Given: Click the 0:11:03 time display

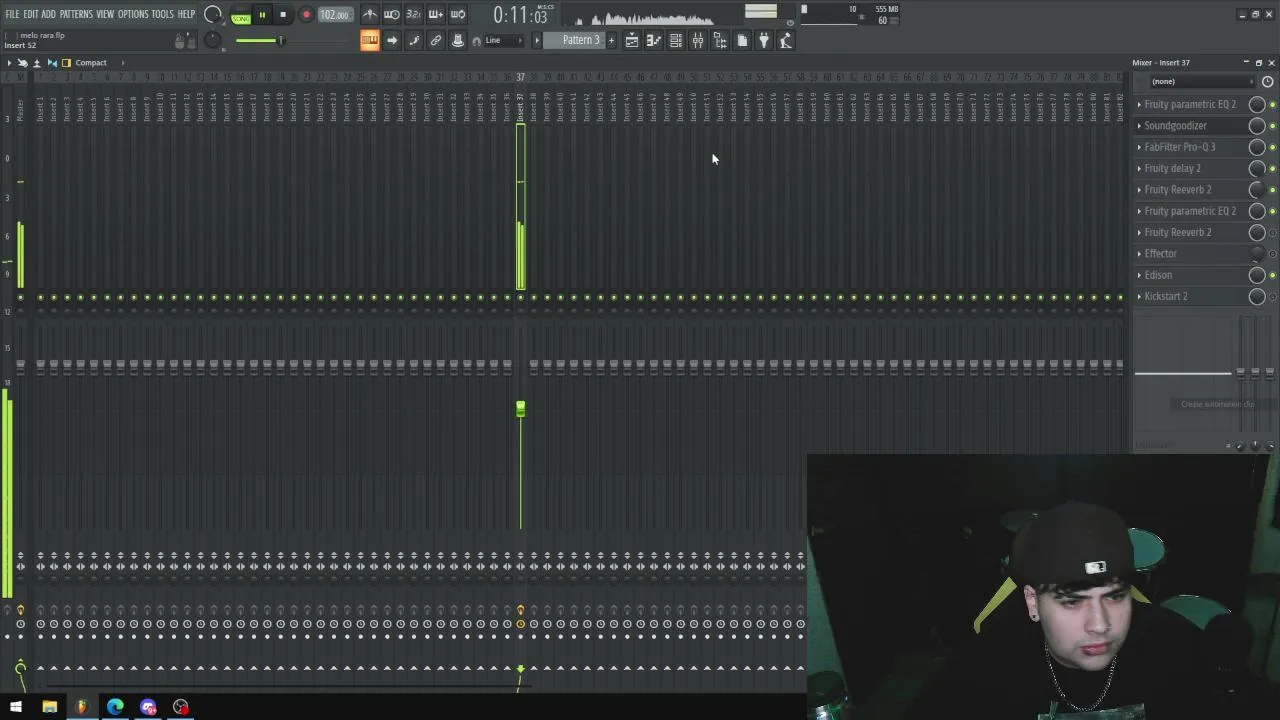Looking at the screenshot, I should point(520,16).
